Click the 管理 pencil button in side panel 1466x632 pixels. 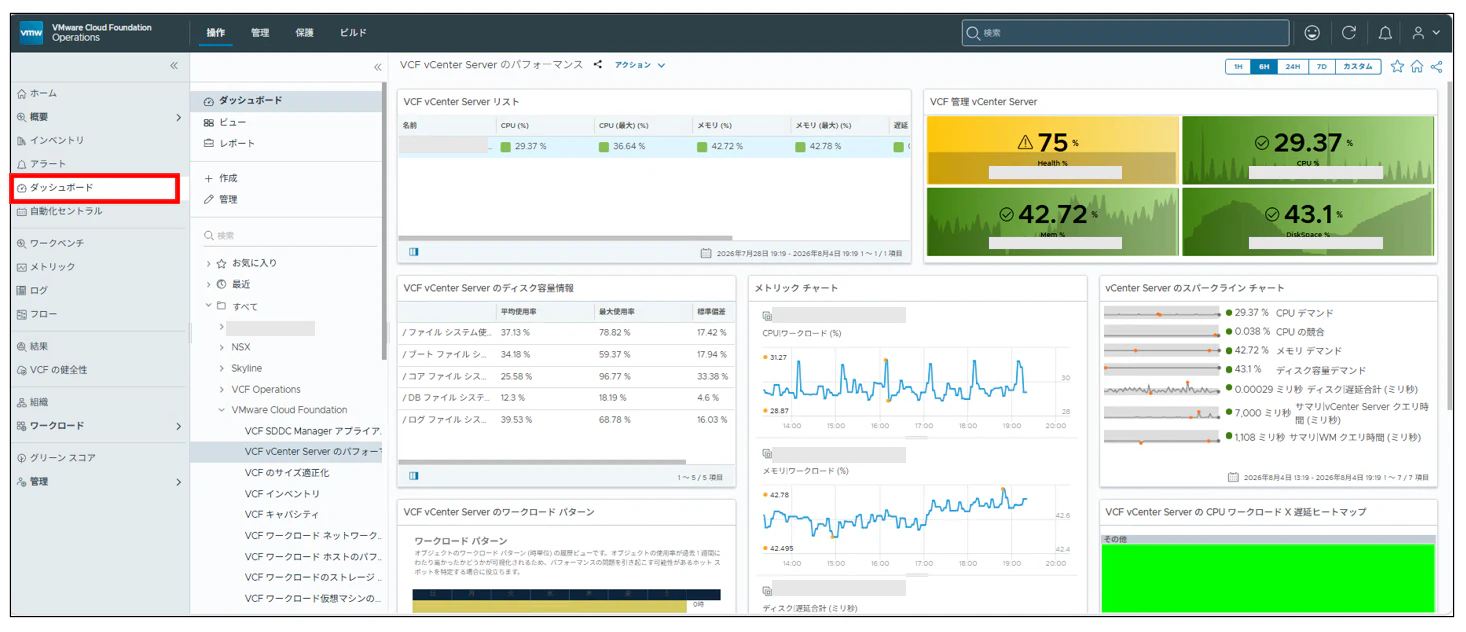221,199
